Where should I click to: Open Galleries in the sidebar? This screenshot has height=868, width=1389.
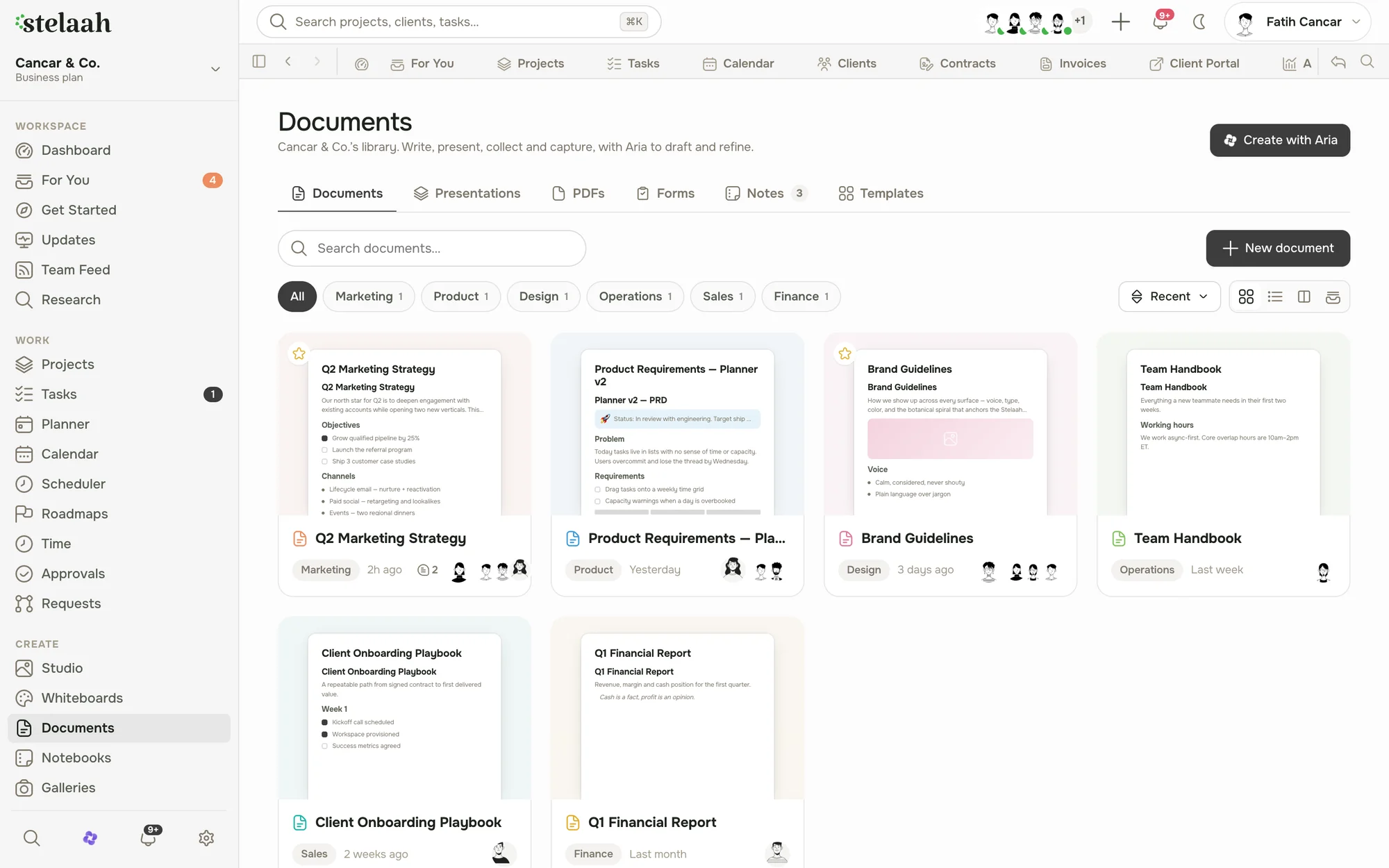tap(119, 787)
